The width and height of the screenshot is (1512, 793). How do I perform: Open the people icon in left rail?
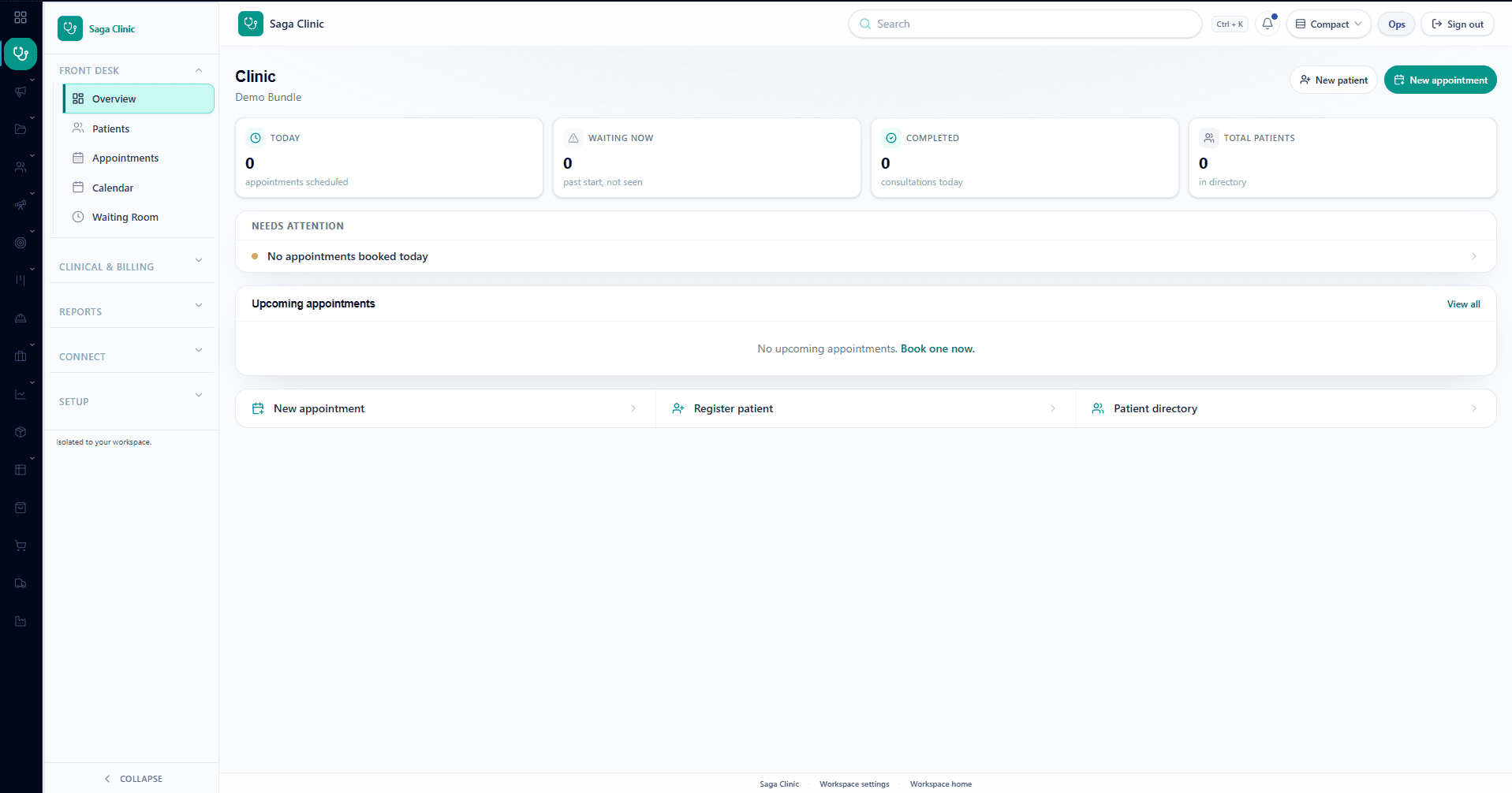coord(21,167)
